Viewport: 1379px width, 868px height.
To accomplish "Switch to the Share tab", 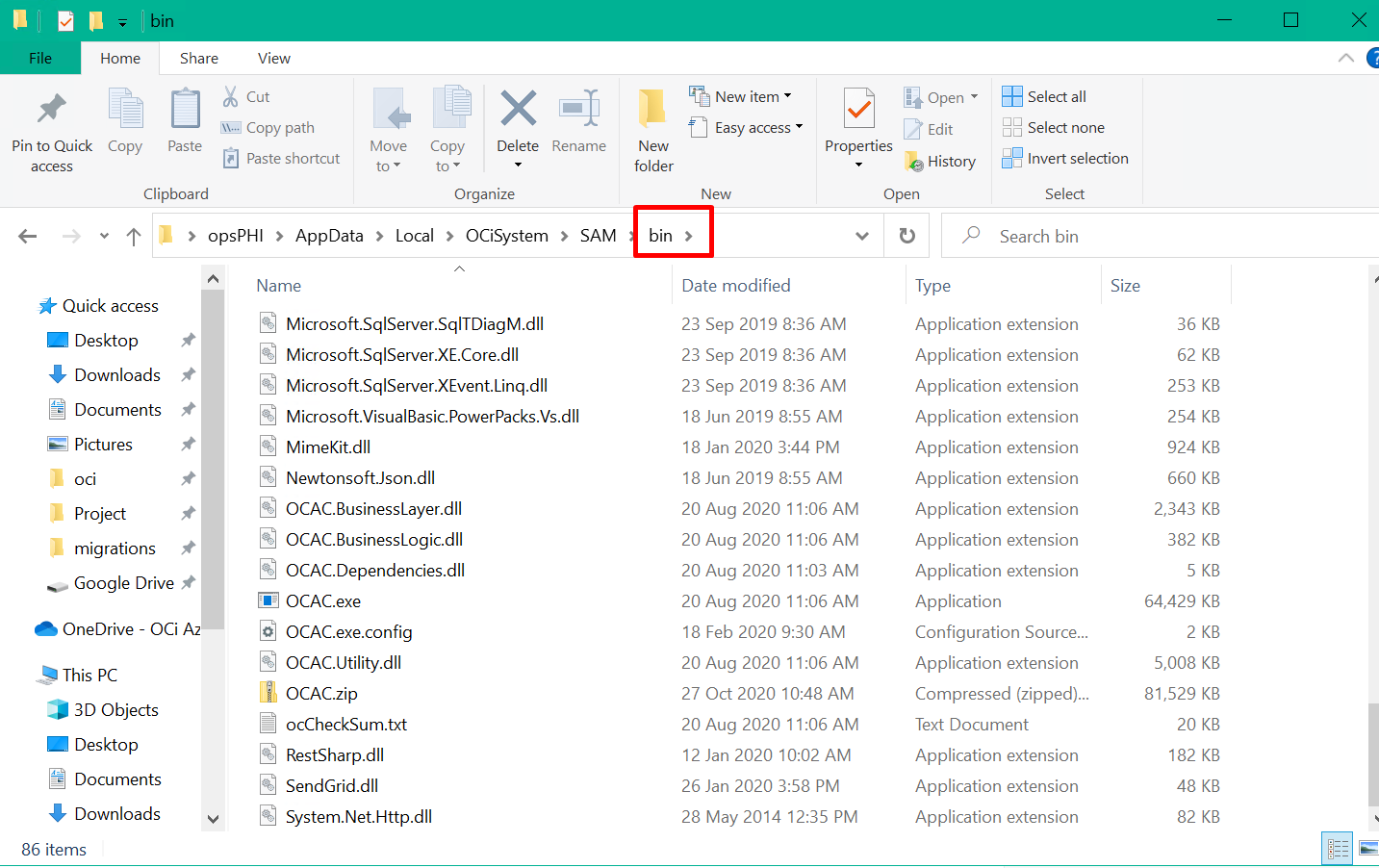I will (x=199, y=58).
